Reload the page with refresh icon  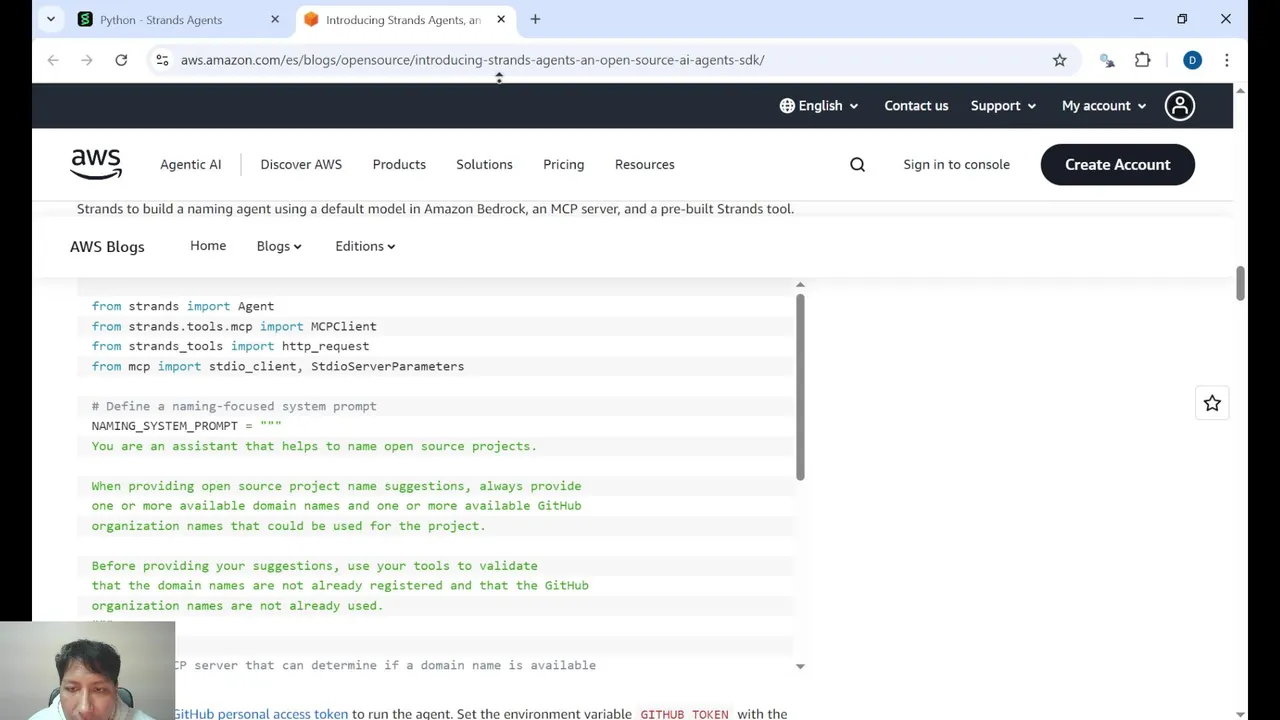[121, 60]
